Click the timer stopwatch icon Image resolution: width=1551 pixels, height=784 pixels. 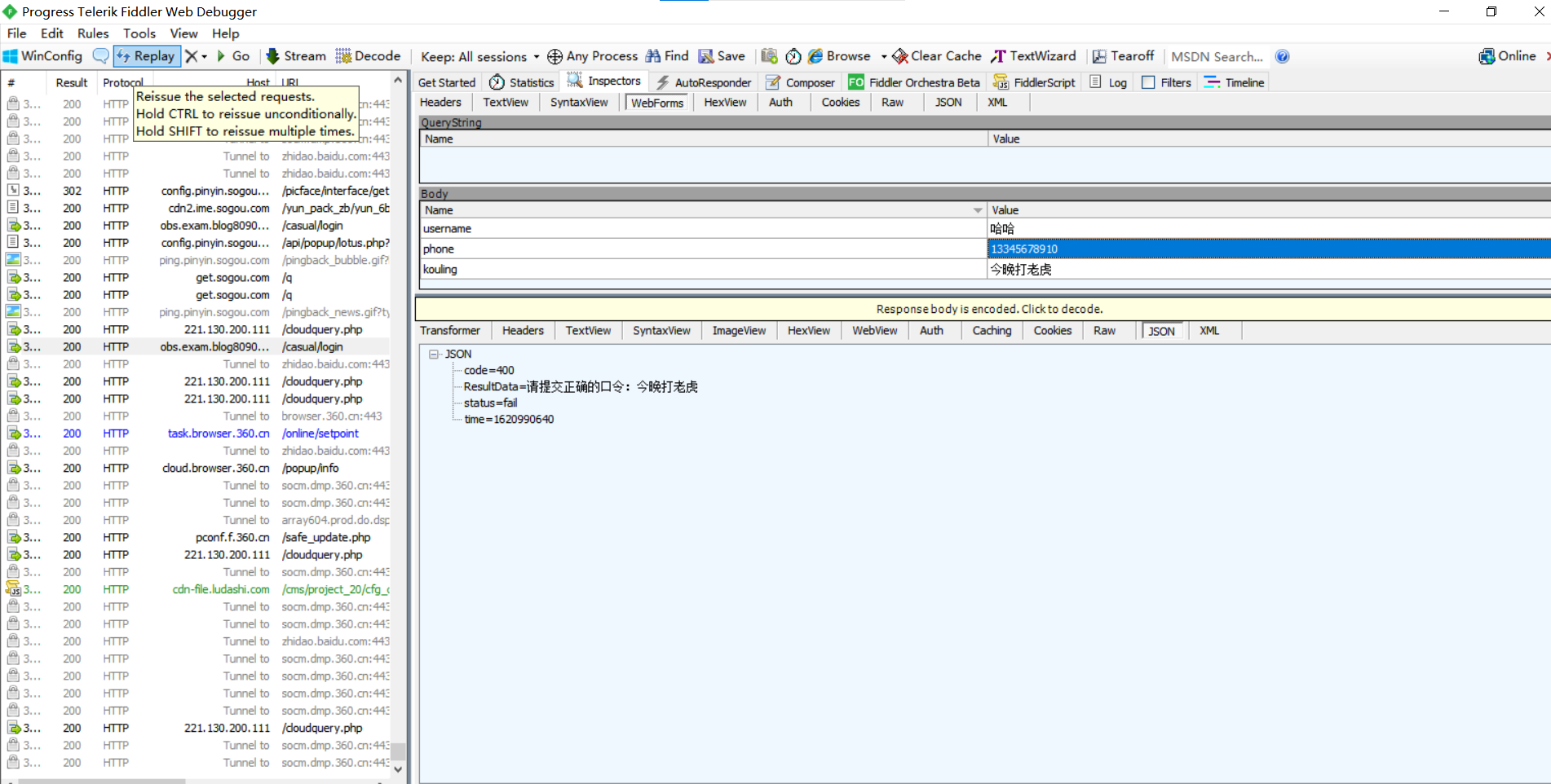point(793,56)
